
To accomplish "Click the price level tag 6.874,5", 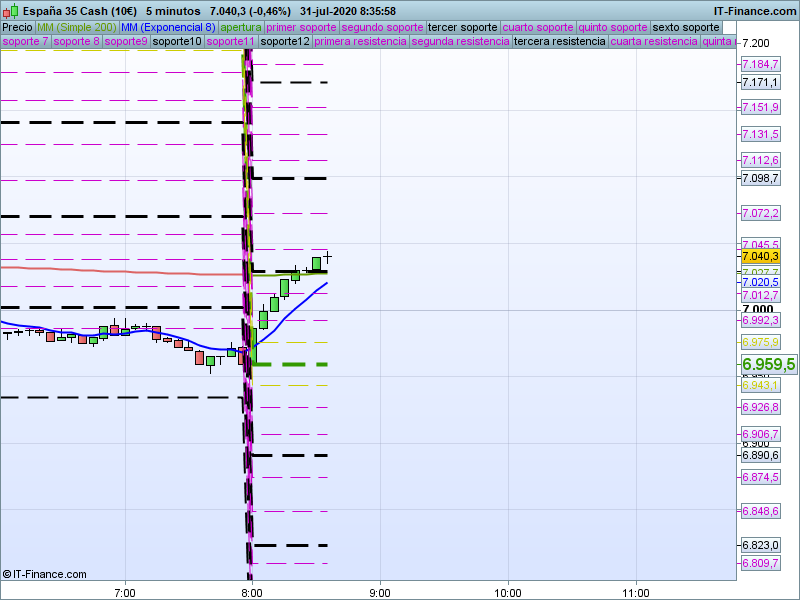I will pos(761,478).
